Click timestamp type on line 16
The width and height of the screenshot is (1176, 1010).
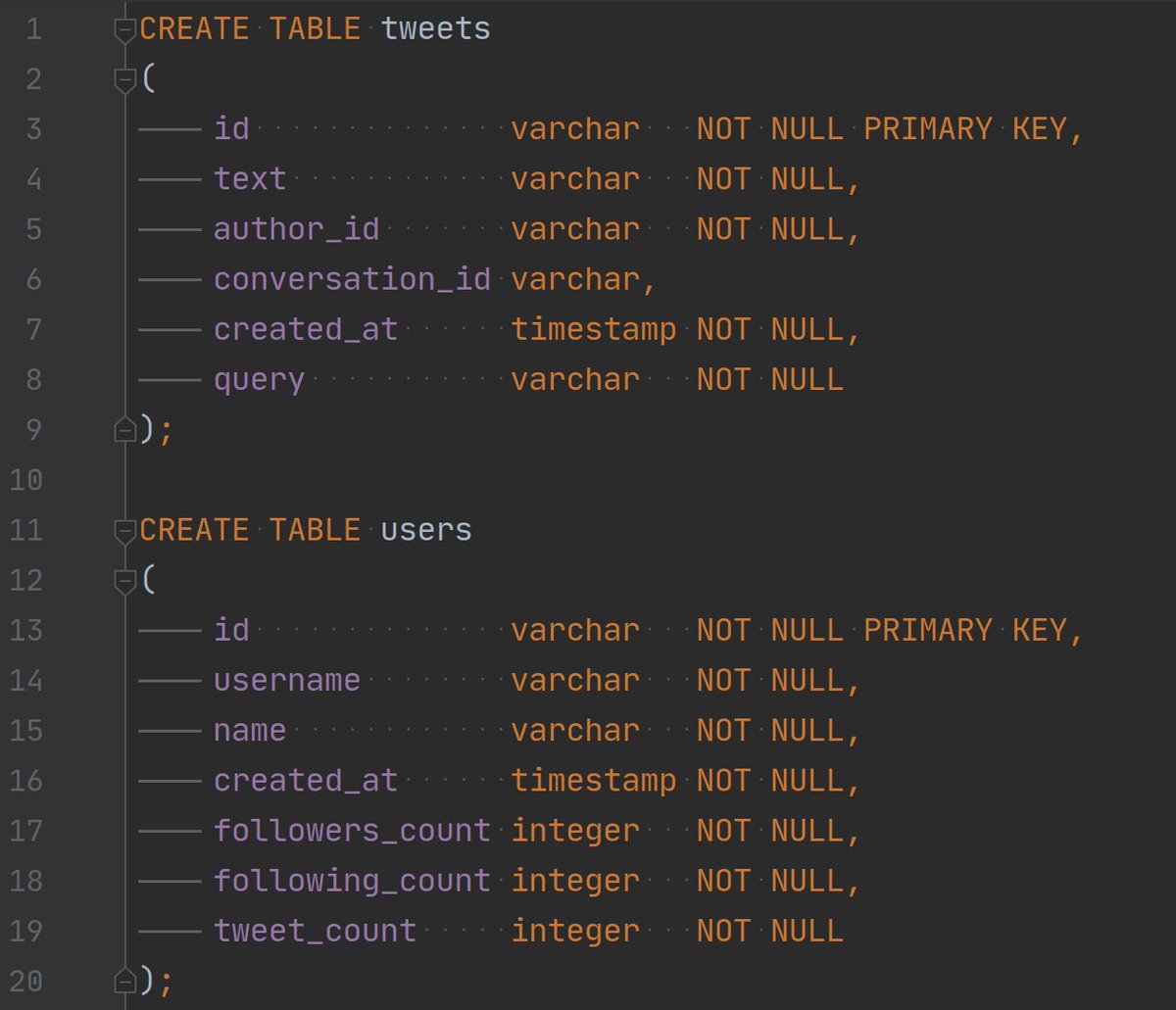594,780
